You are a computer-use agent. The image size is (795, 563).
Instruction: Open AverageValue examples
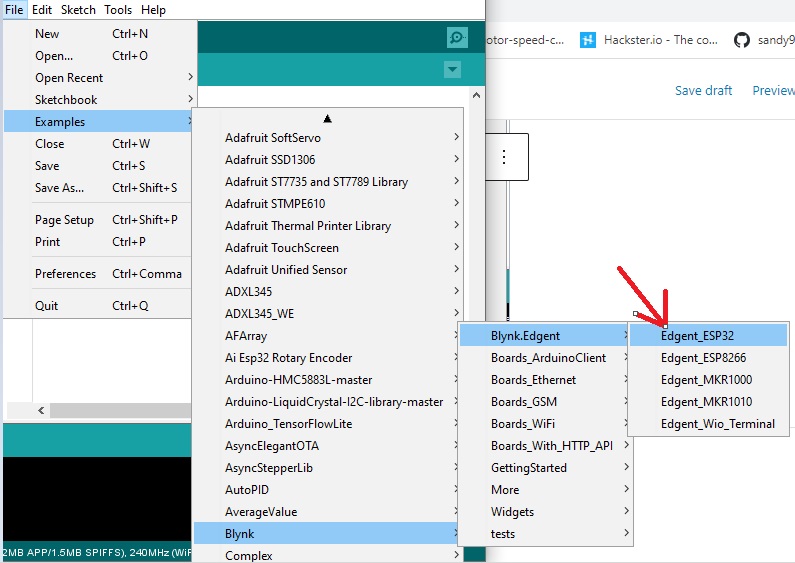(x=326, y=512)
